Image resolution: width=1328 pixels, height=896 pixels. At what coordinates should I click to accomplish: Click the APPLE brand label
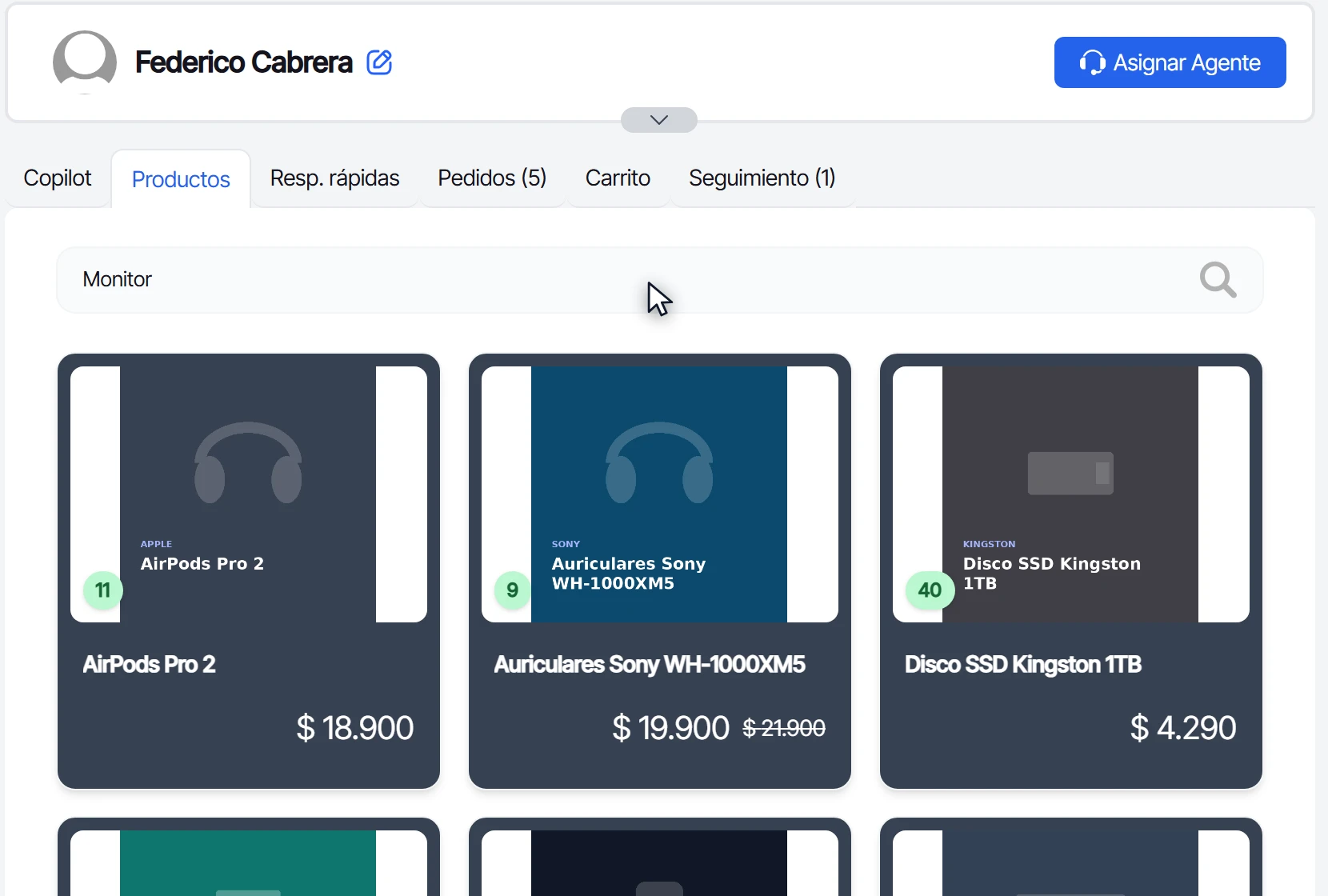coord(156,544)
